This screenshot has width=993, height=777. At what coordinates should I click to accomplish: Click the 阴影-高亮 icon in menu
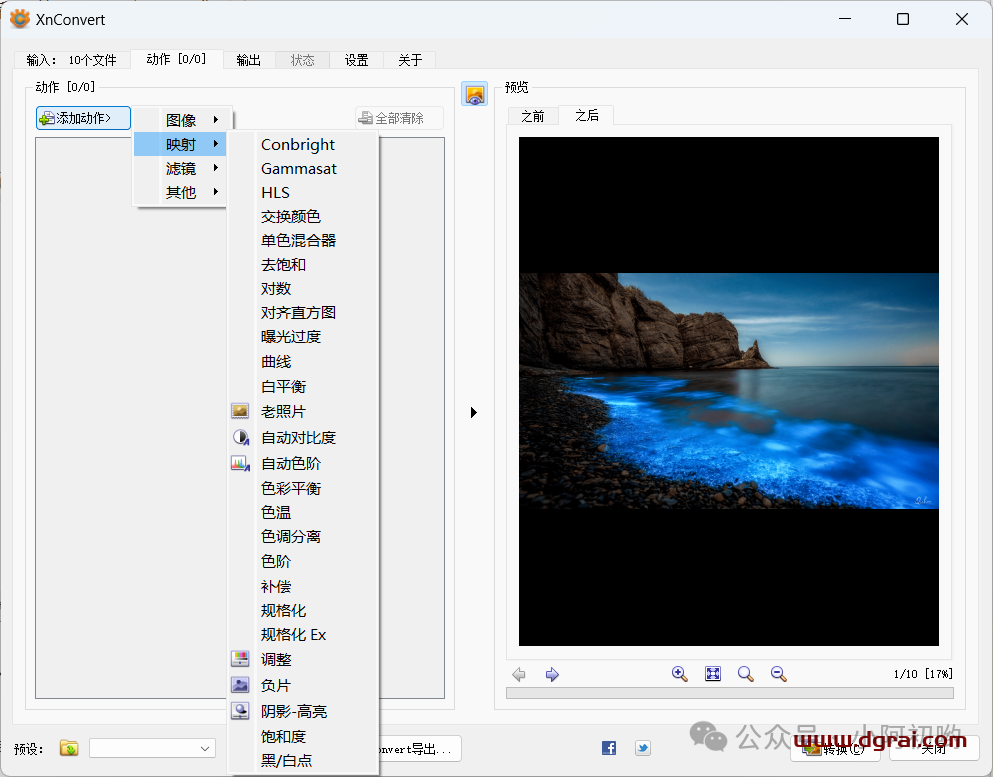point(240,711)
